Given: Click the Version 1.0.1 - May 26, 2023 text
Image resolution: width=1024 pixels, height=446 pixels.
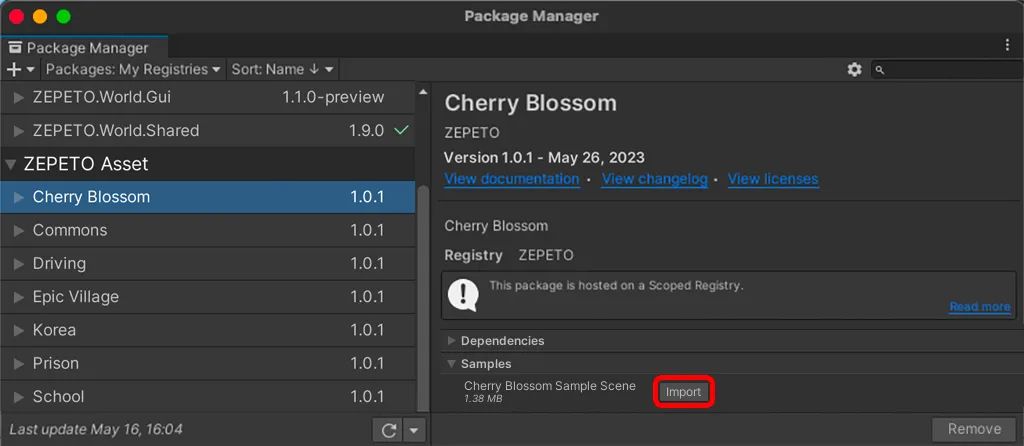Looking at the screenshot, I should 544,157.
